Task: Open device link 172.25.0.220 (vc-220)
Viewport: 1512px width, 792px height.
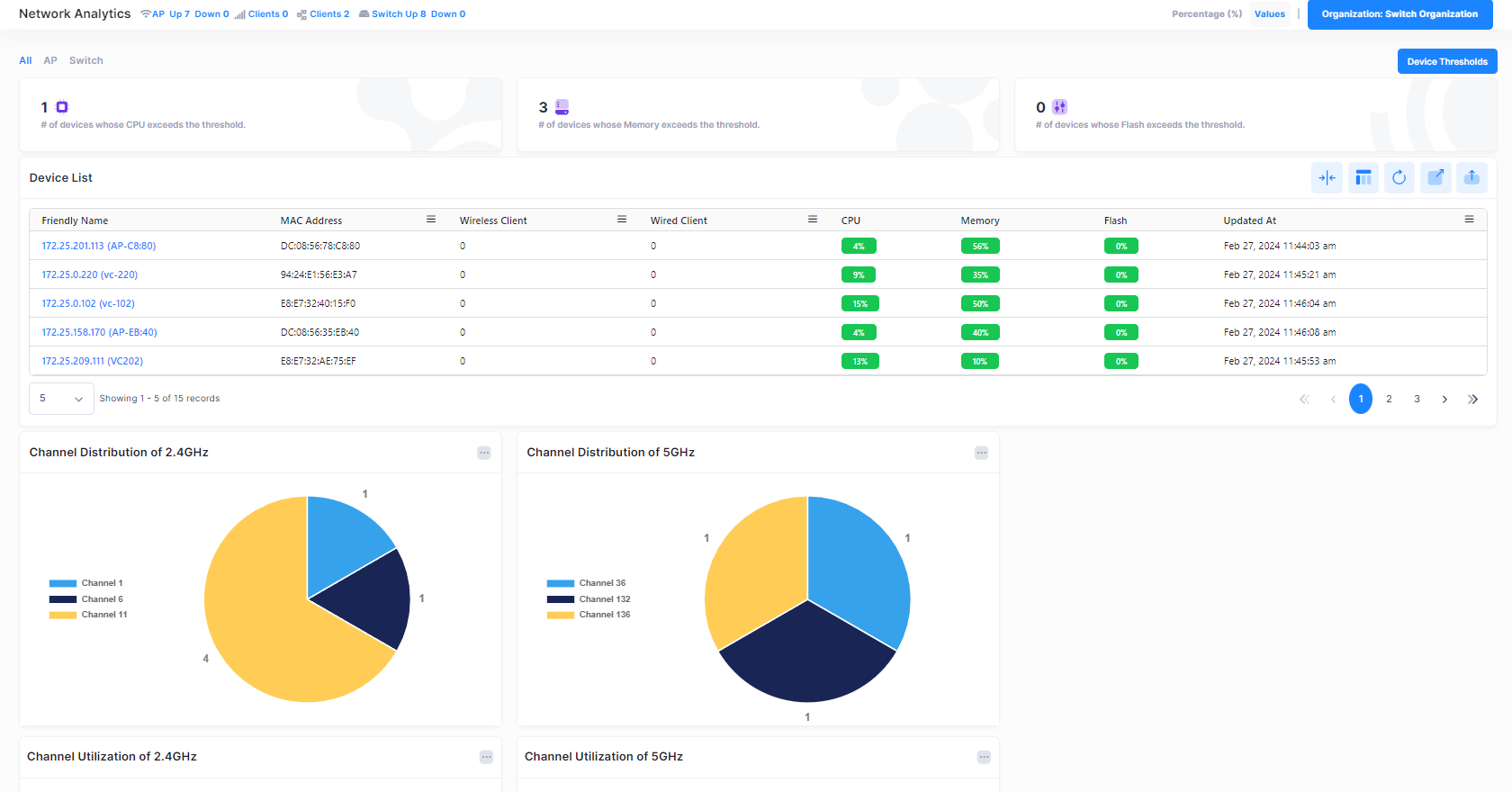Action: point(90,274)
